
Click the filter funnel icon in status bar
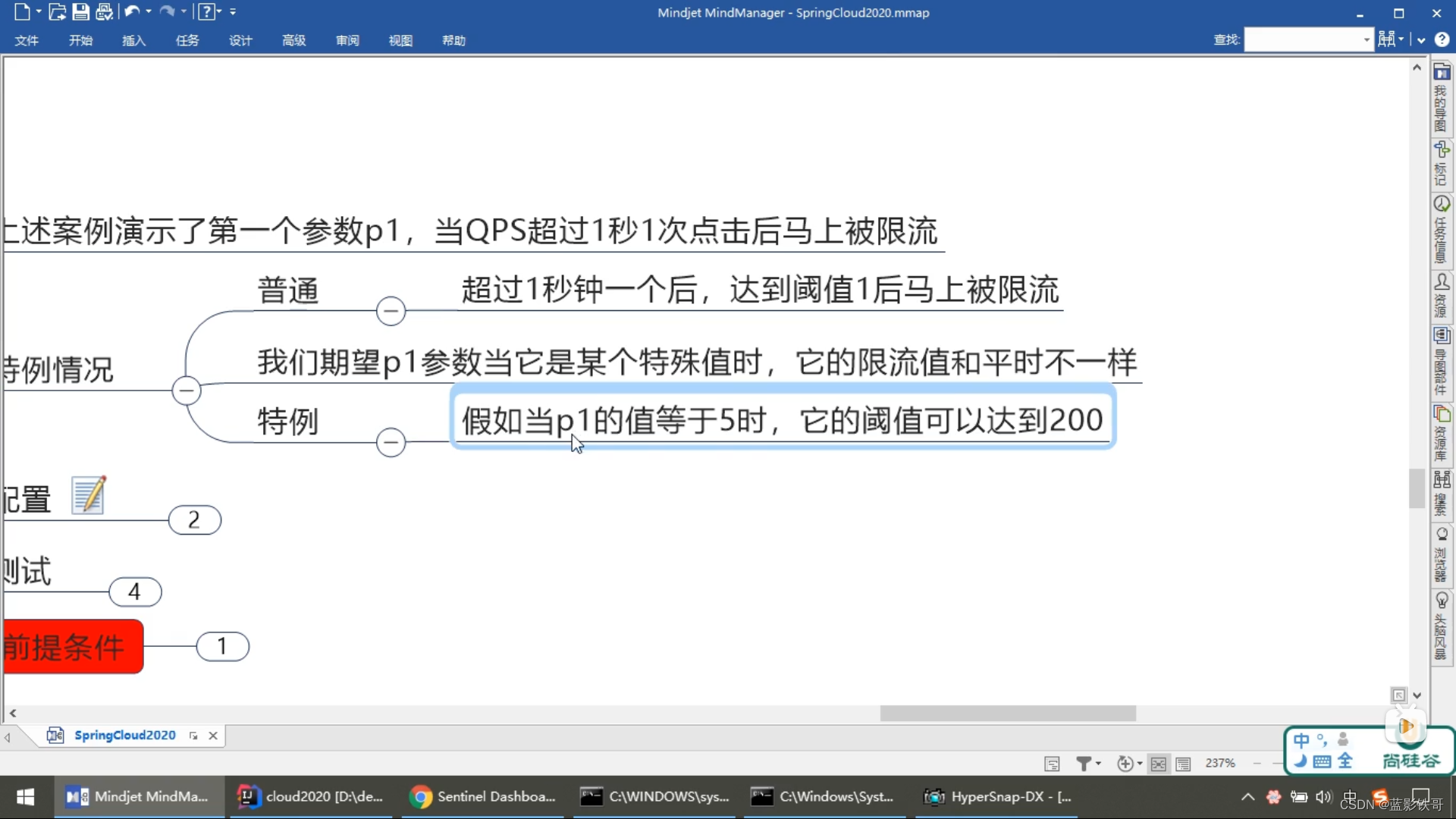pos(1084,764)
